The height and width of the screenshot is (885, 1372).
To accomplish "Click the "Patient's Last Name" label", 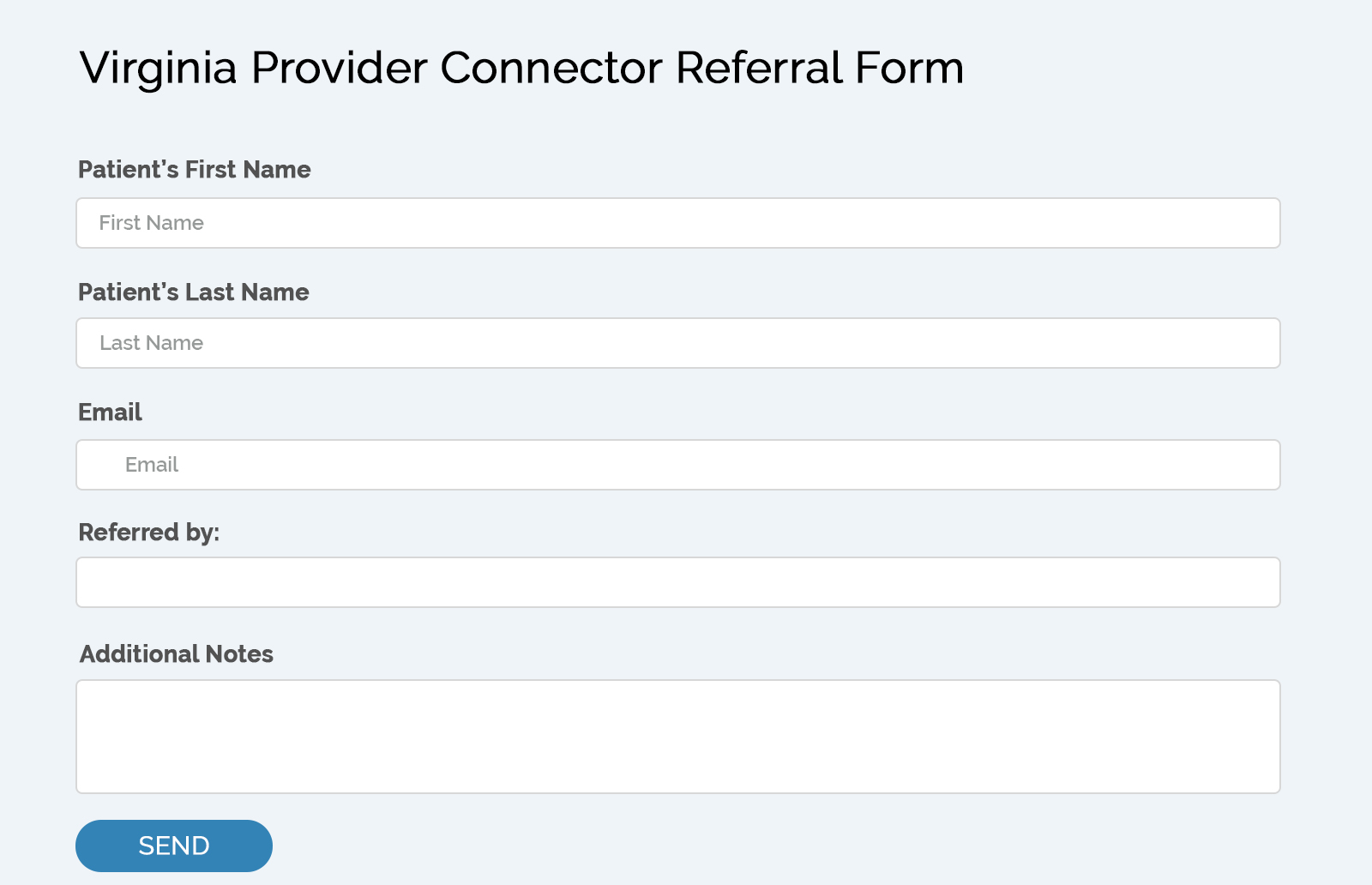I will pos(193,292).
